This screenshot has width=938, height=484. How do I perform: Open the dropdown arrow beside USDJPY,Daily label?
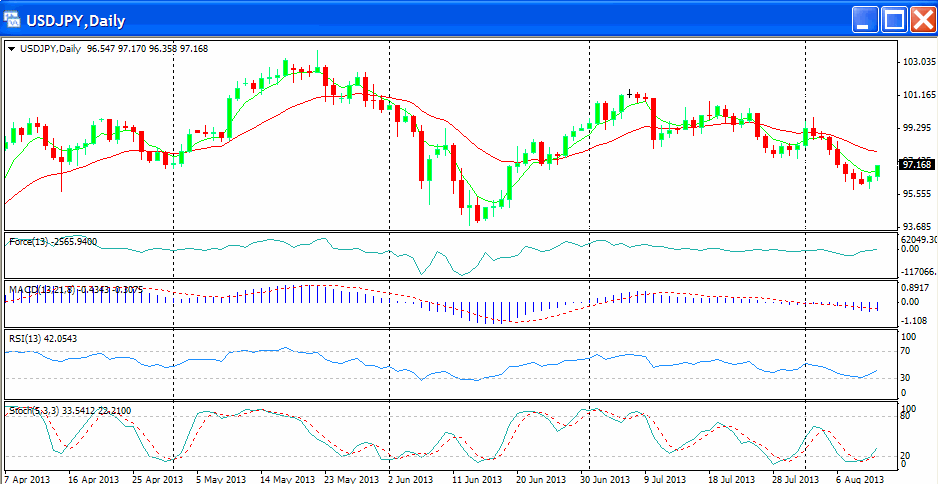pos(11,48)
